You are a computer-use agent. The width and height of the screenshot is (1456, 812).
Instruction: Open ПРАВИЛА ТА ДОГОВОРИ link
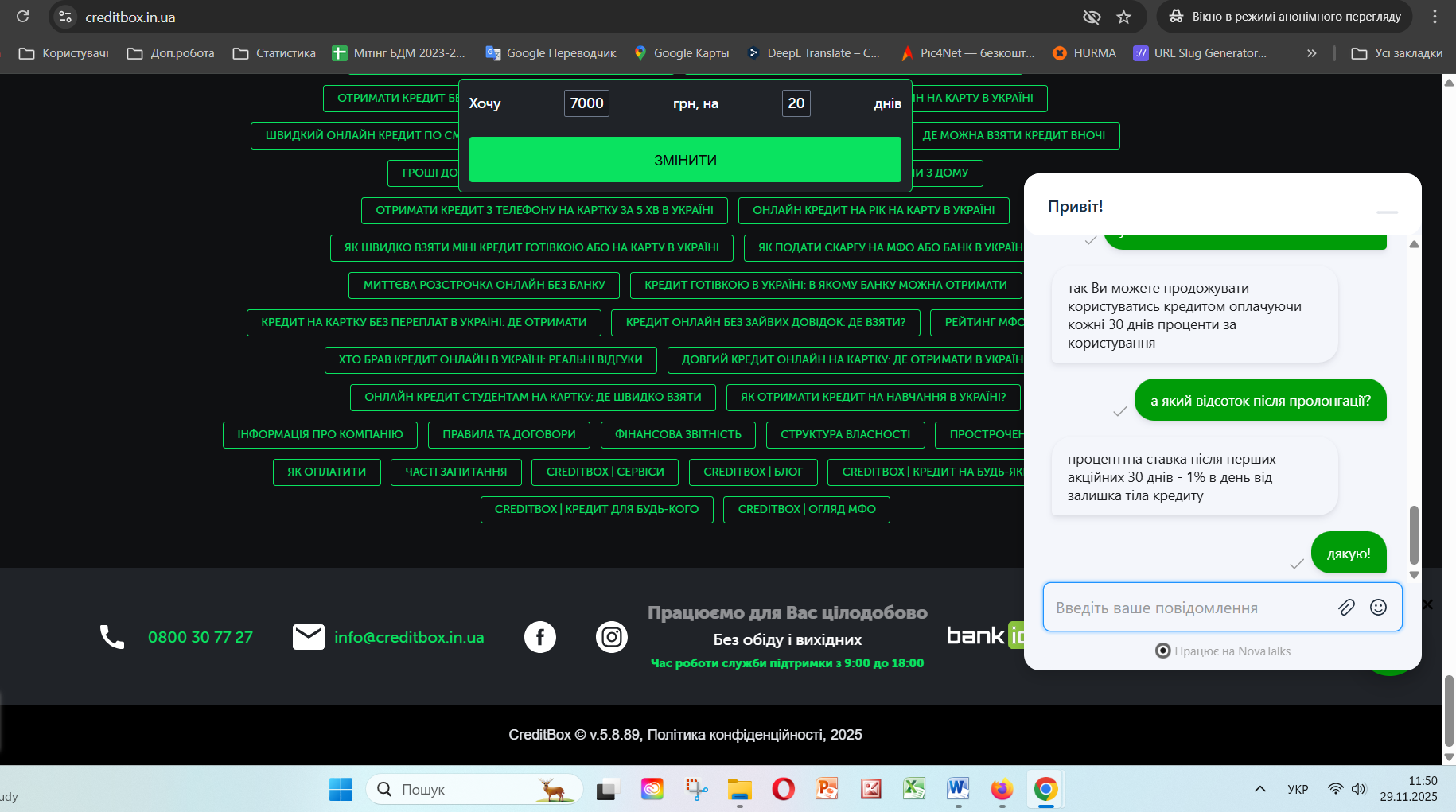tap(509, 434)
